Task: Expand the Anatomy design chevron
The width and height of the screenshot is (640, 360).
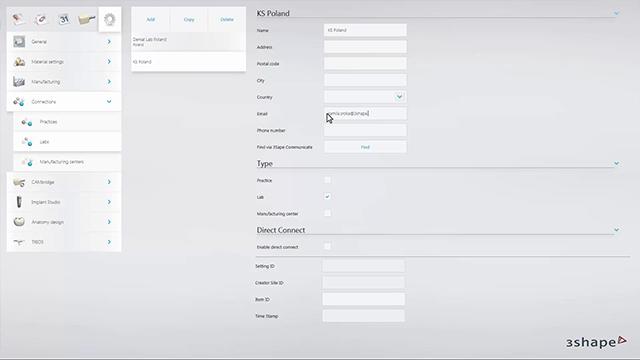Action: (x=109, y=222)
